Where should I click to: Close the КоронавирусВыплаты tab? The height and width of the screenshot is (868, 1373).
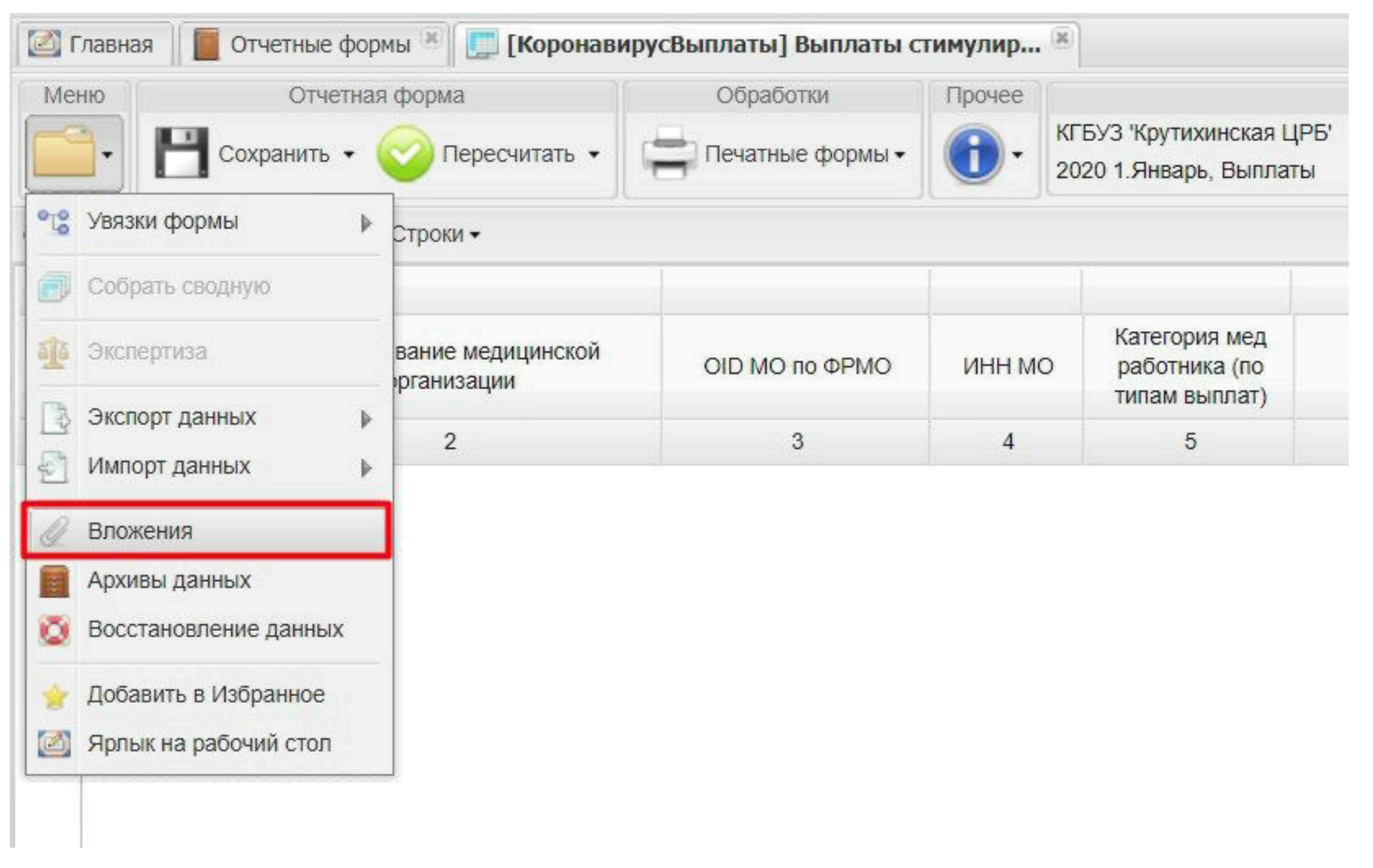tap(1062, 38)
